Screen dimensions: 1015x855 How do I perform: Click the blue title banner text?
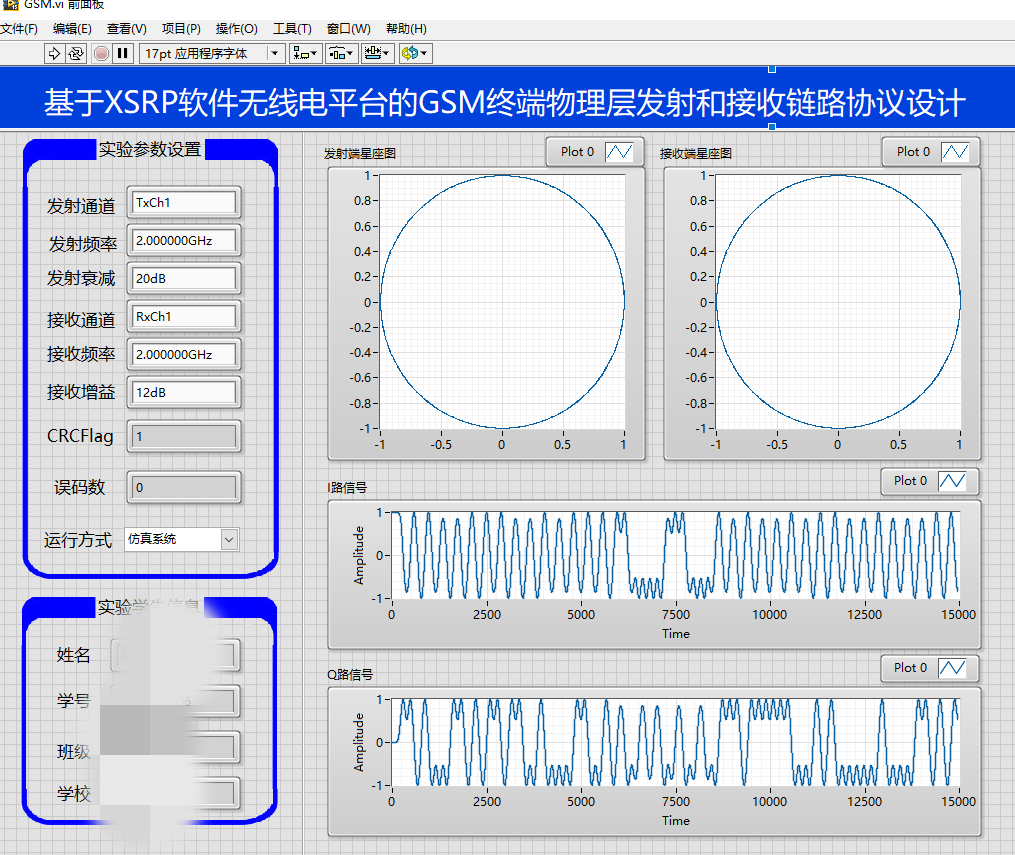[505, 103]
